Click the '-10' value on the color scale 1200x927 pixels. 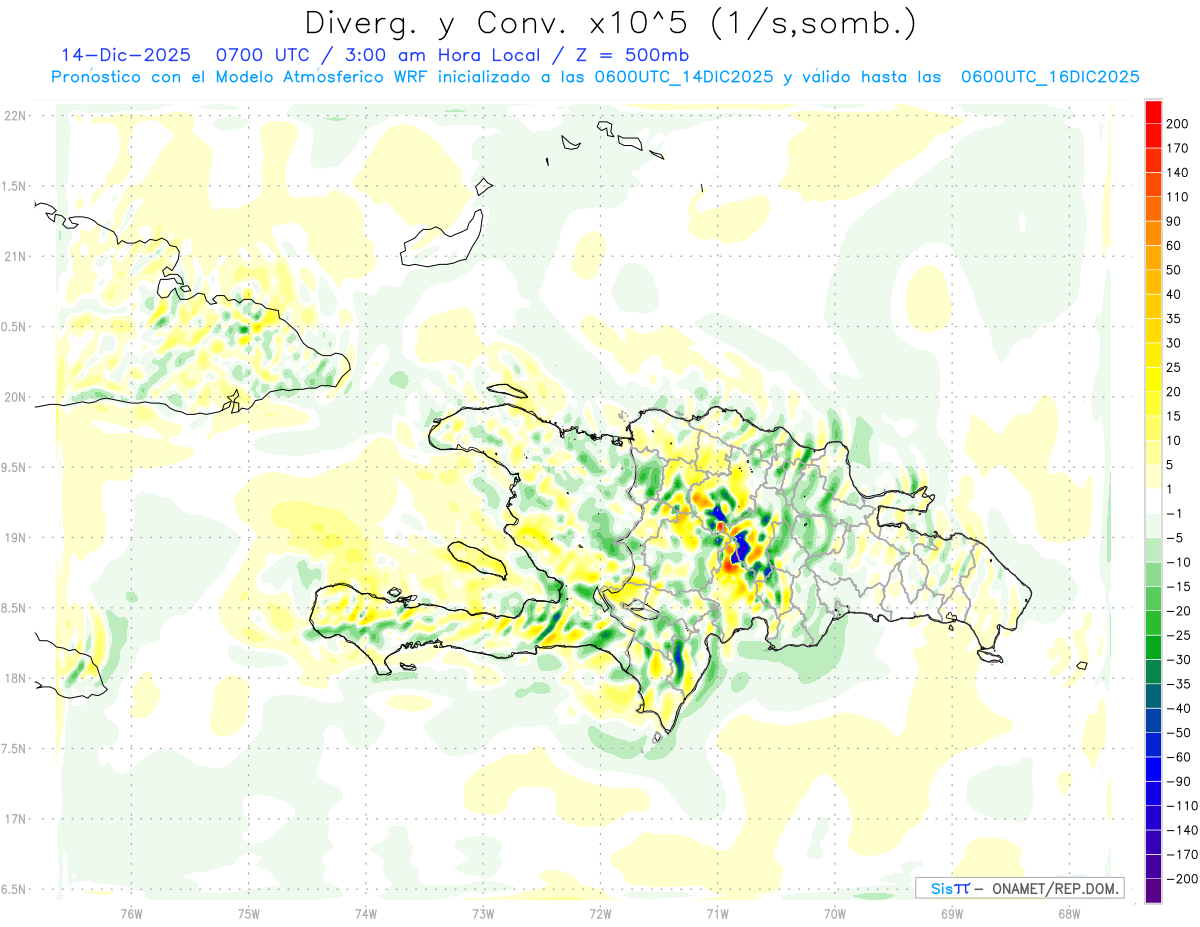pyautogui.click(x=1178, y=562)
